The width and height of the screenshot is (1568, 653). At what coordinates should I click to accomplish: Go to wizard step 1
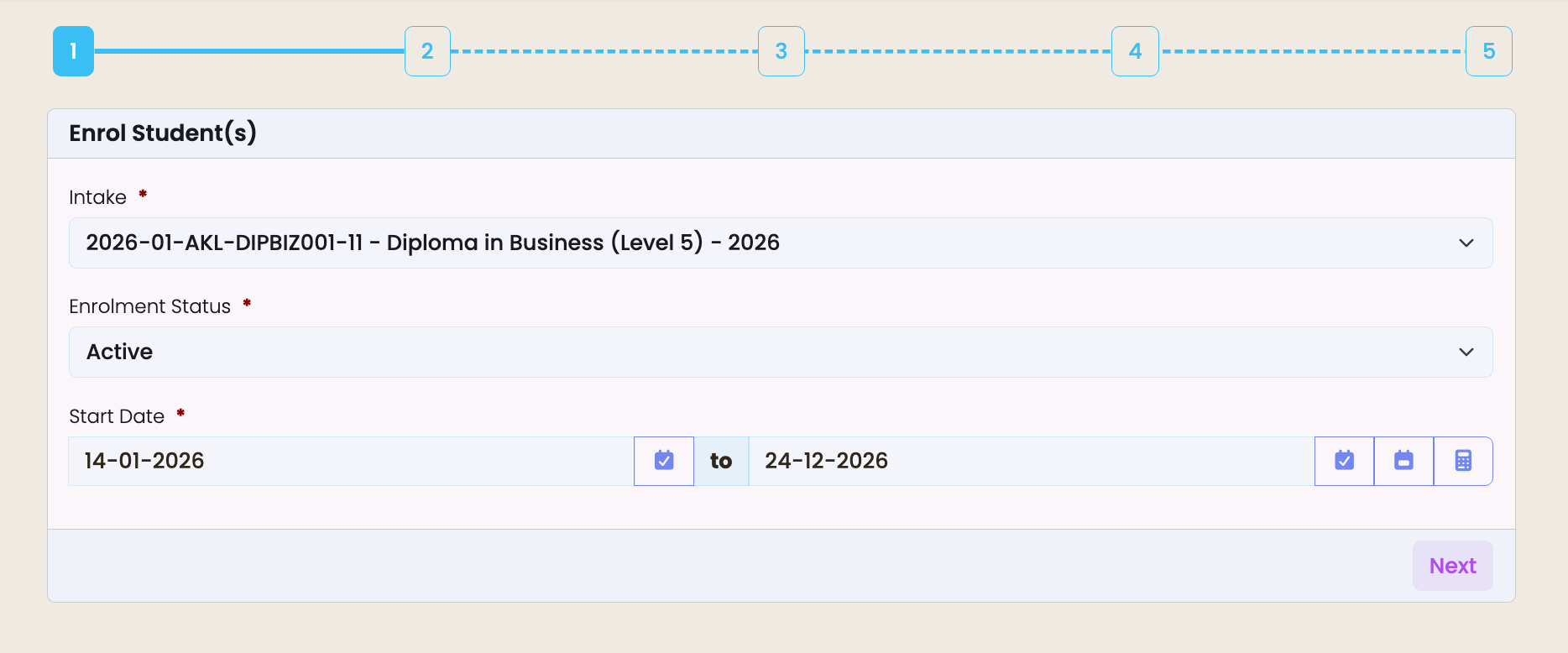coord(74,51)
